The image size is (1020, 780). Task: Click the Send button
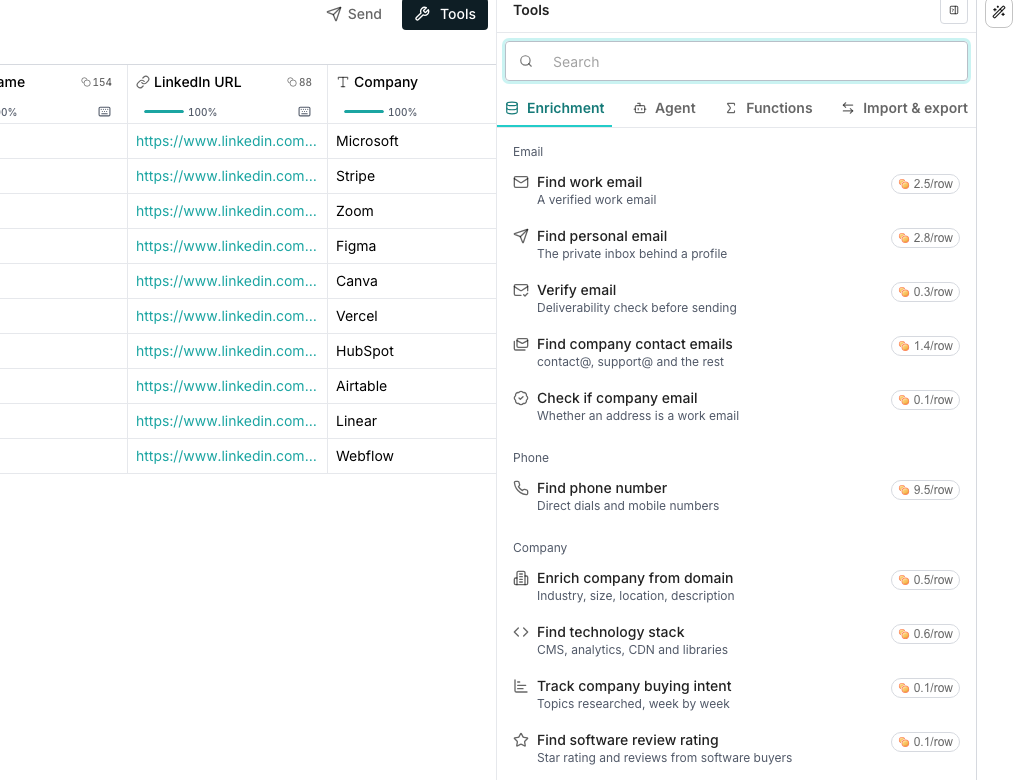[x=354, y=14]
